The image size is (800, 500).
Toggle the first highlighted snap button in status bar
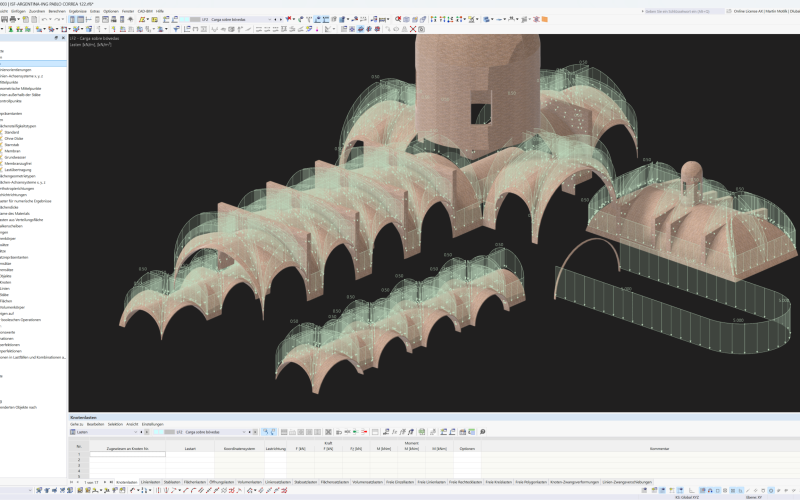(703, 490)
